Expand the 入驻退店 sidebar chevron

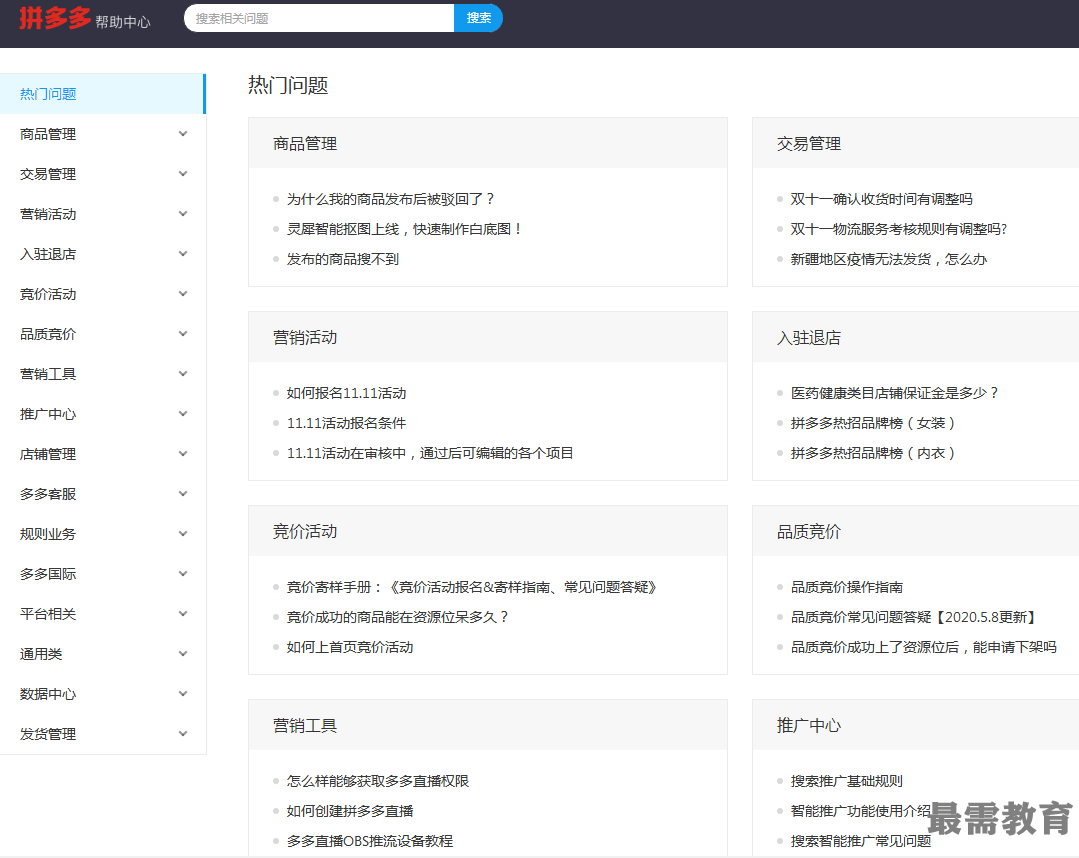[x=183, y=253]
